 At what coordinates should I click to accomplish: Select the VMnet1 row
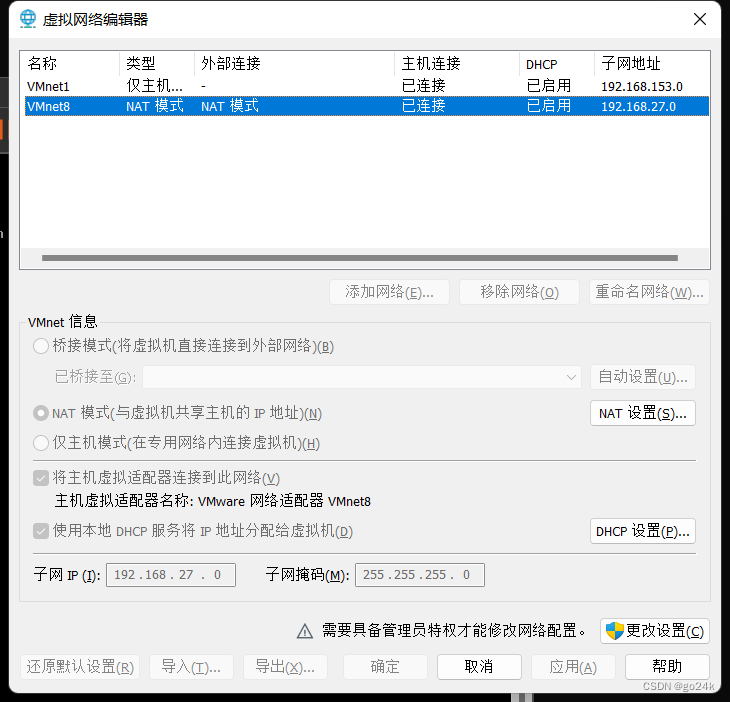(x=367, y=86)
